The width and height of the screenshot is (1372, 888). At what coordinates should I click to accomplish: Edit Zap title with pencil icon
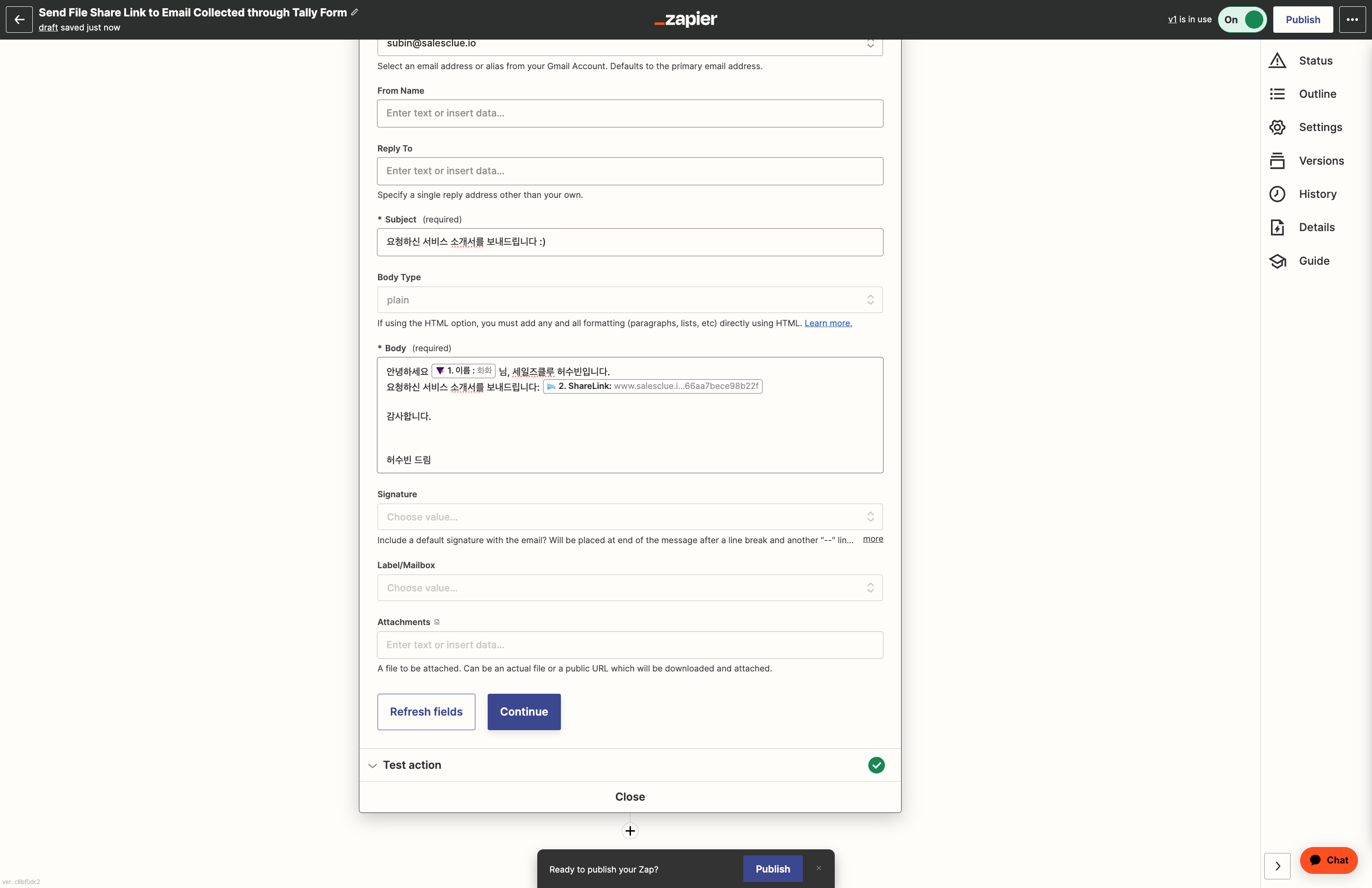coord(354,12)
